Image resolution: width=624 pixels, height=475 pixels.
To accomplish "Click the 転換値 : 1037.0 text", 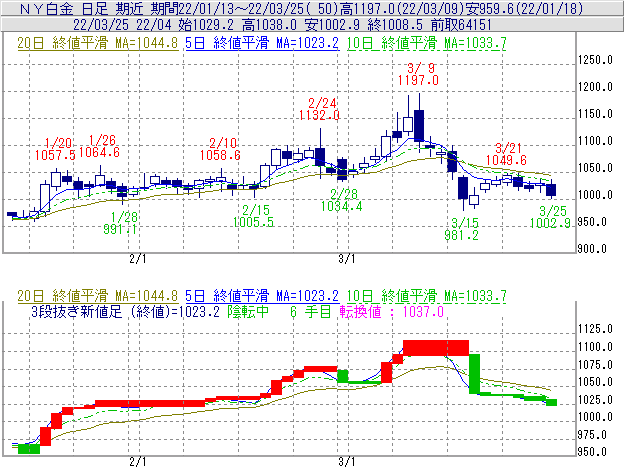I will [x=392, y=312].
